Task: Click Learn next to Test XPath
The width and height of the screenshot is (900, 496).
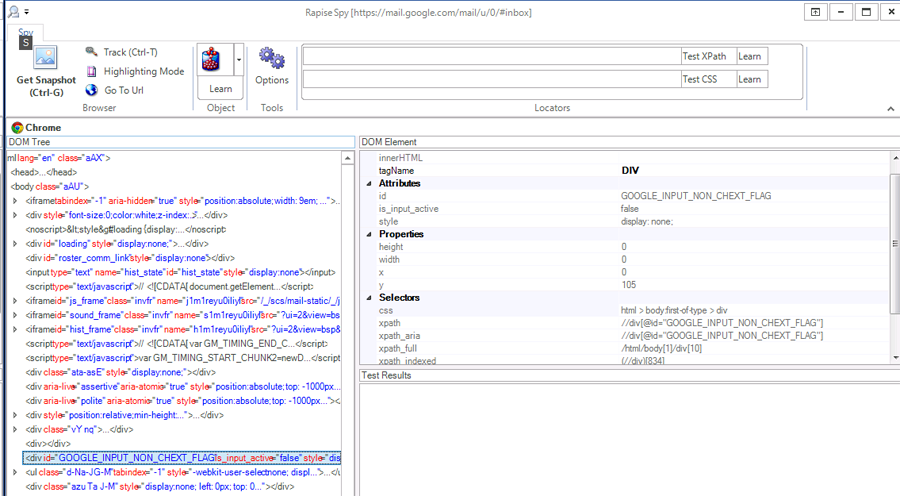Action: (x=750, y=57)
